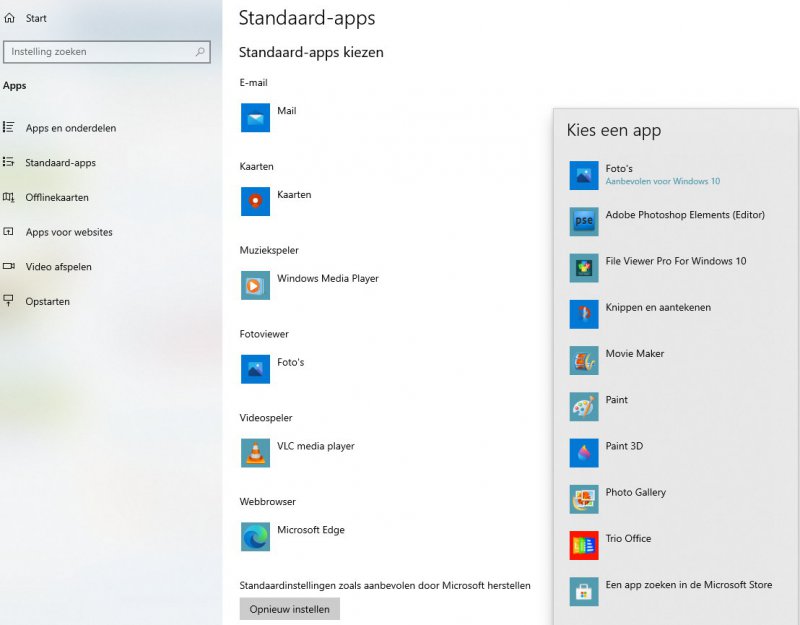The image size is (800, 625).
Task: Select Movie Maker text entry
Action: pyautogui.click(x=635, y=354)
